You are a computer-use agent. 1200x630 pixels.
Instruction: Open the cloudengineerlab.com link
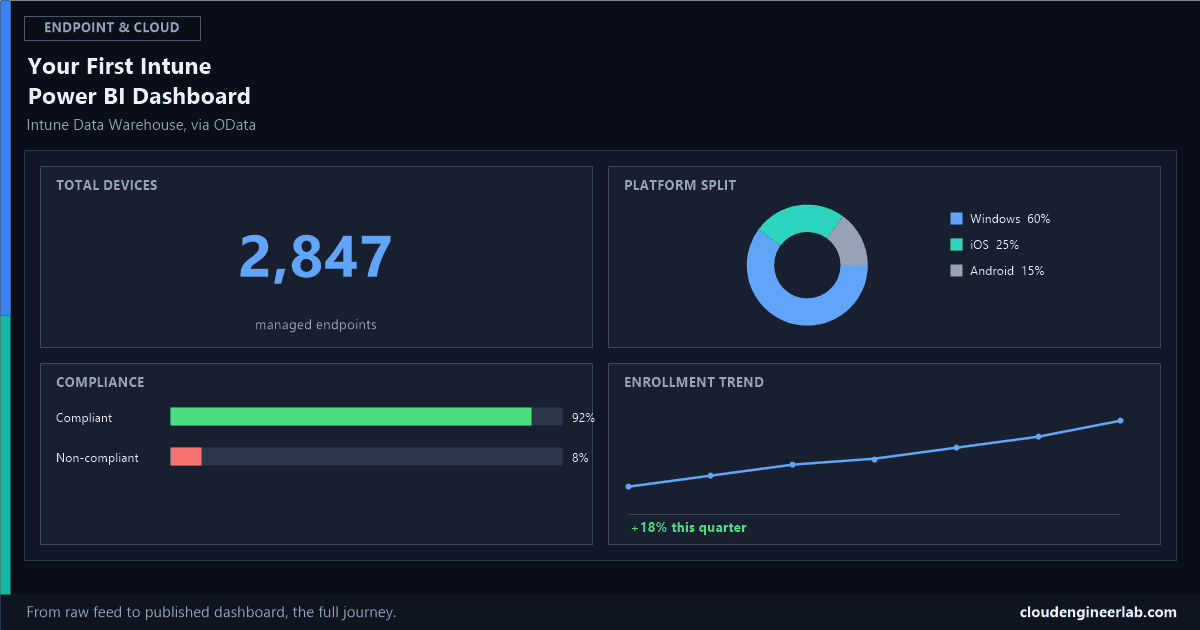pyautogui.click(x=1098, y=612)
